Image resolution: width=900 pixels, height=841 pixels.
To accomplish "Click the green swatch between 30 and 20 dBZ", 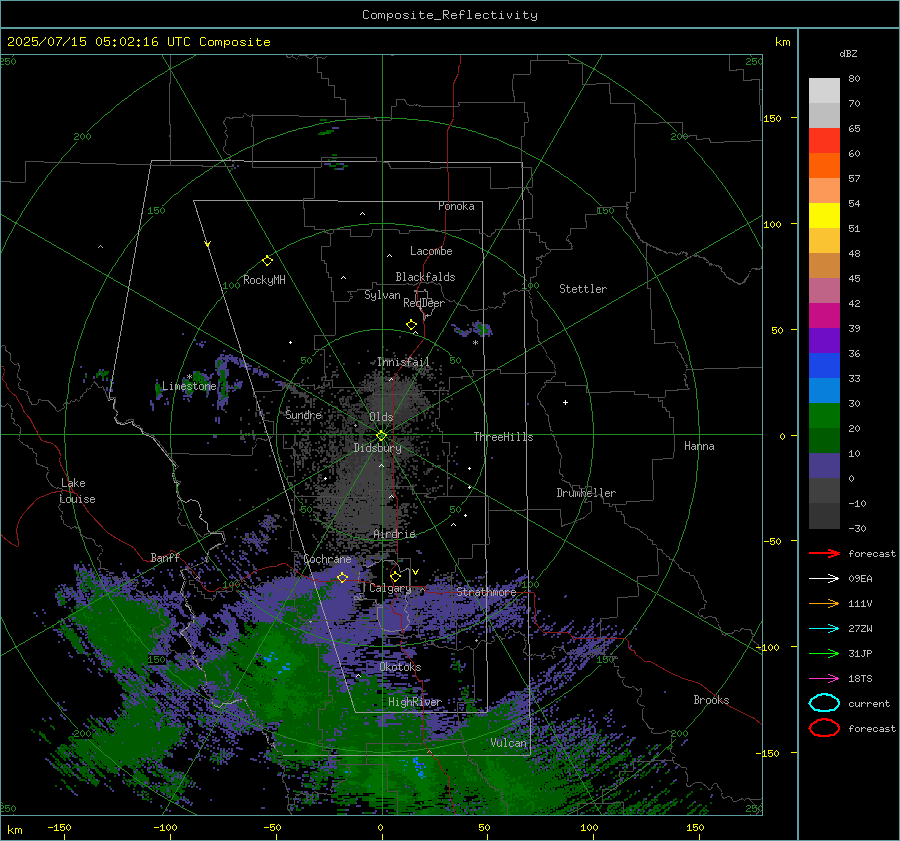I will point(824,416).
